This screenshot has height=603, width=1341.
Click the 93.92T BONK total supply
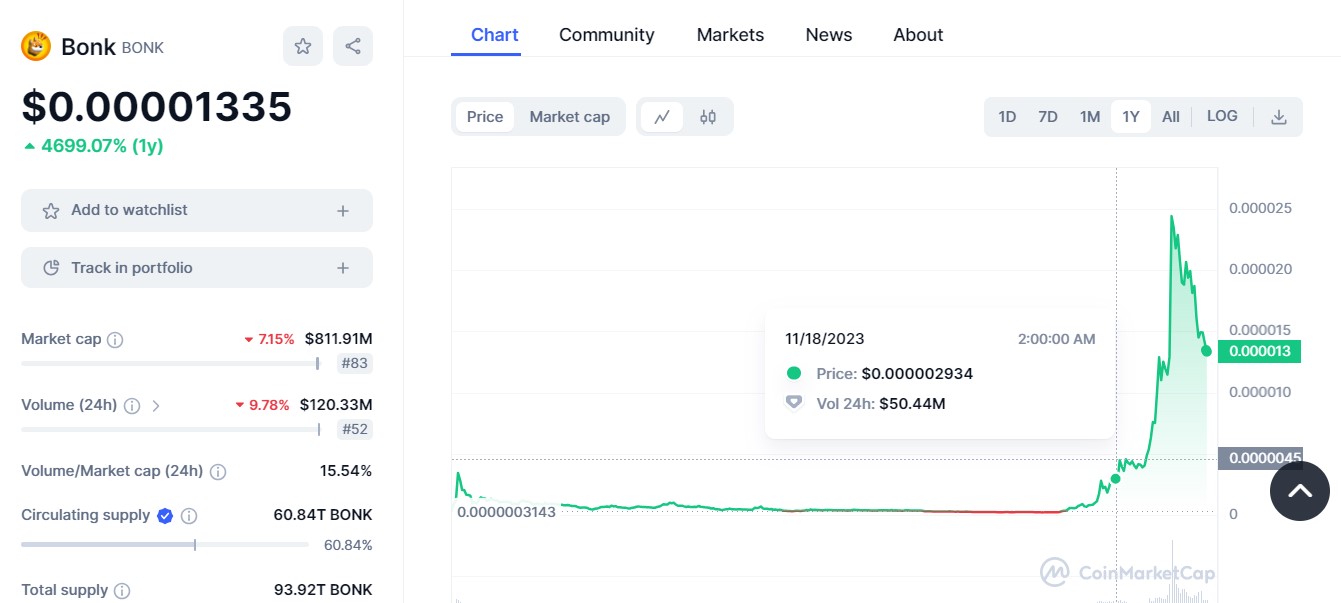[323, 590]
